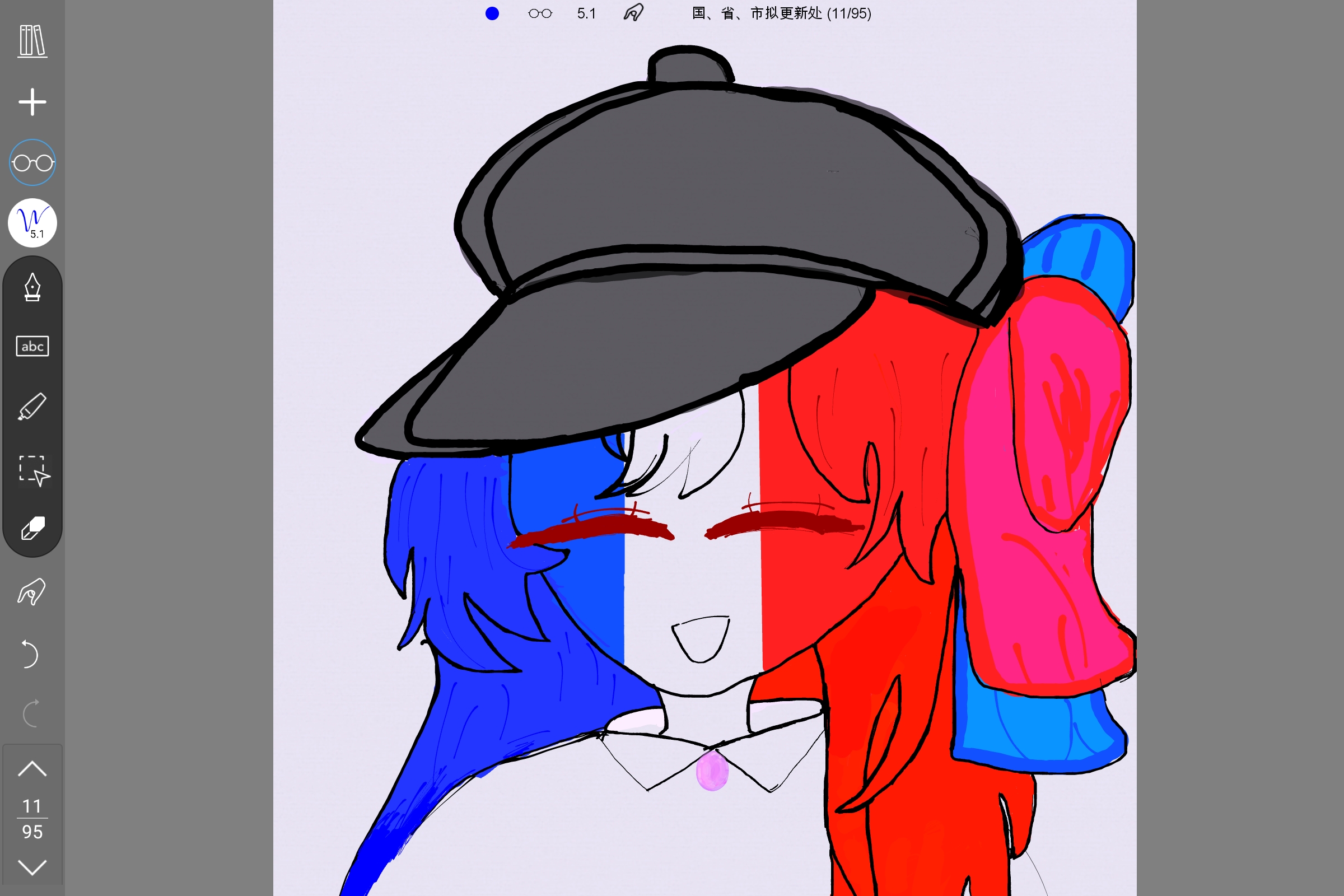Select the lasso selection tool
Image resolution: width=1344 pixels, height=896 pixels.
(34, 471)
